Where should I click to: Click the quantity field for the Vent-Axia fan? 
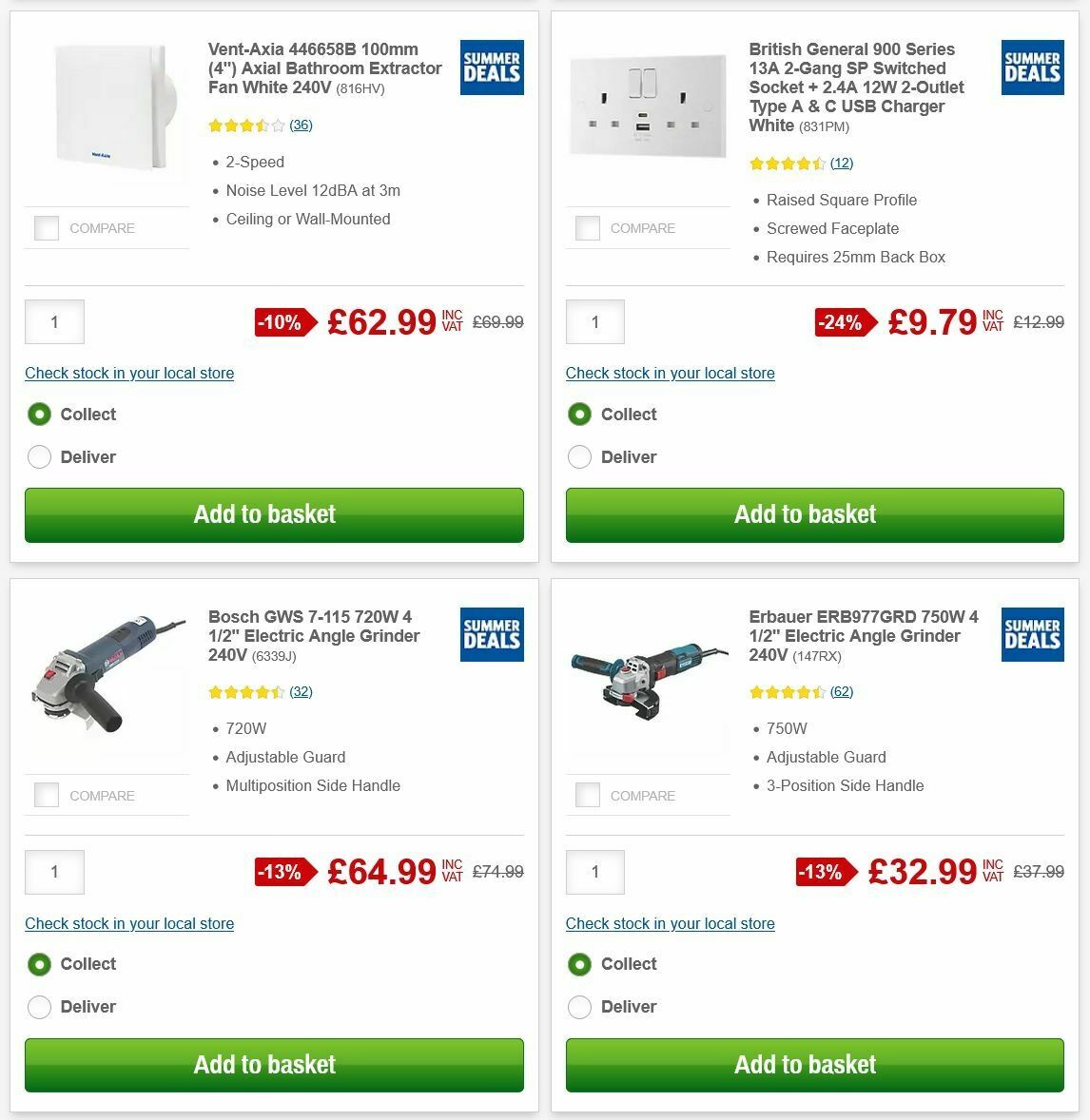54,322
